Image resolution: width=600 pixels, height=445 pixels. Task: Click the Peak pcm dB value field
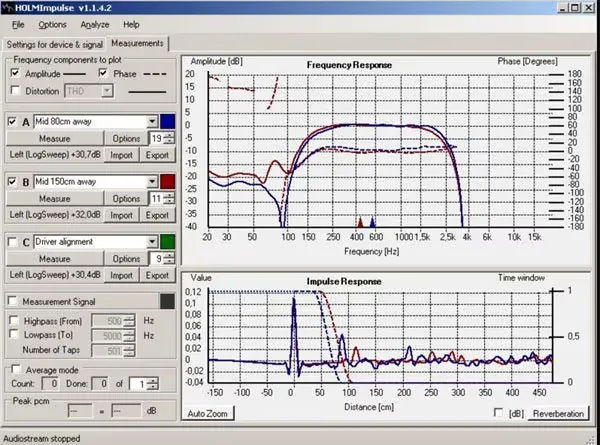(126, 411)
